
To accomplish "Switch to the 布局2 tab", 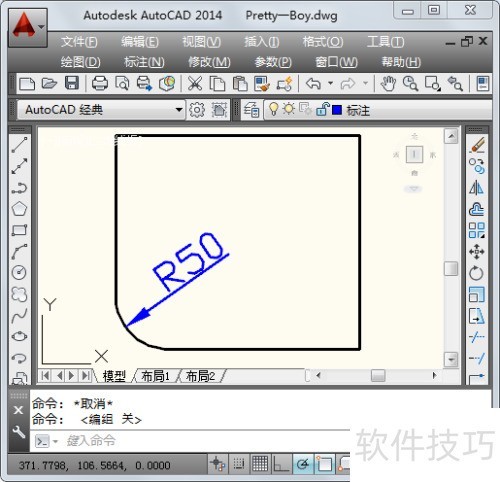I will pyautogui.click(x=200, y=376).
